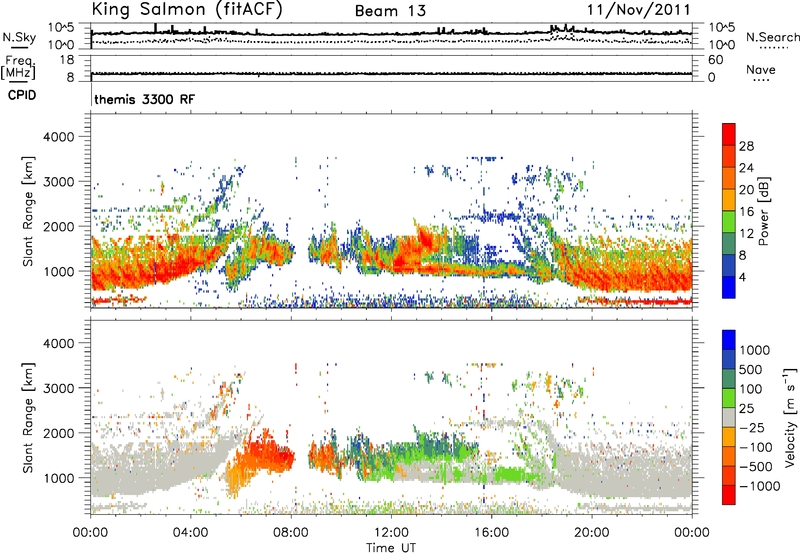Click the power colorbar label '12'
Viewport: 800px width, 554px height.
coord(746,234)
